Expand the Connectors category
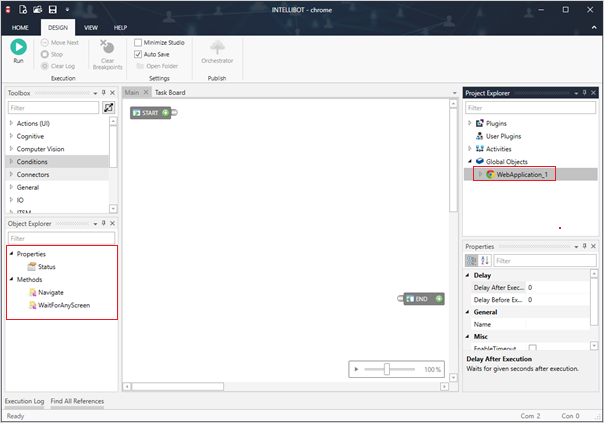 (x=11, y=174)
